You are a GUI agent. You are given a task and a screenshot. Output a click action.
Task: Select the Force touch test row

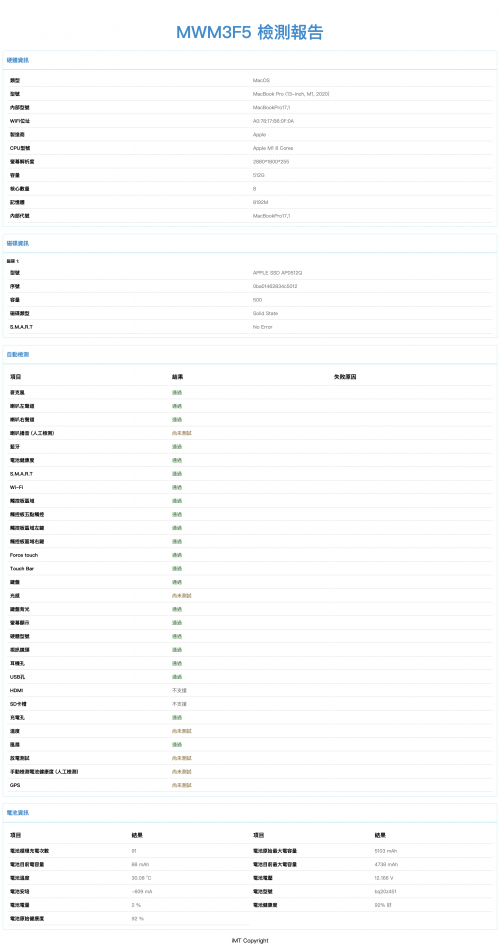coord(250,555)
